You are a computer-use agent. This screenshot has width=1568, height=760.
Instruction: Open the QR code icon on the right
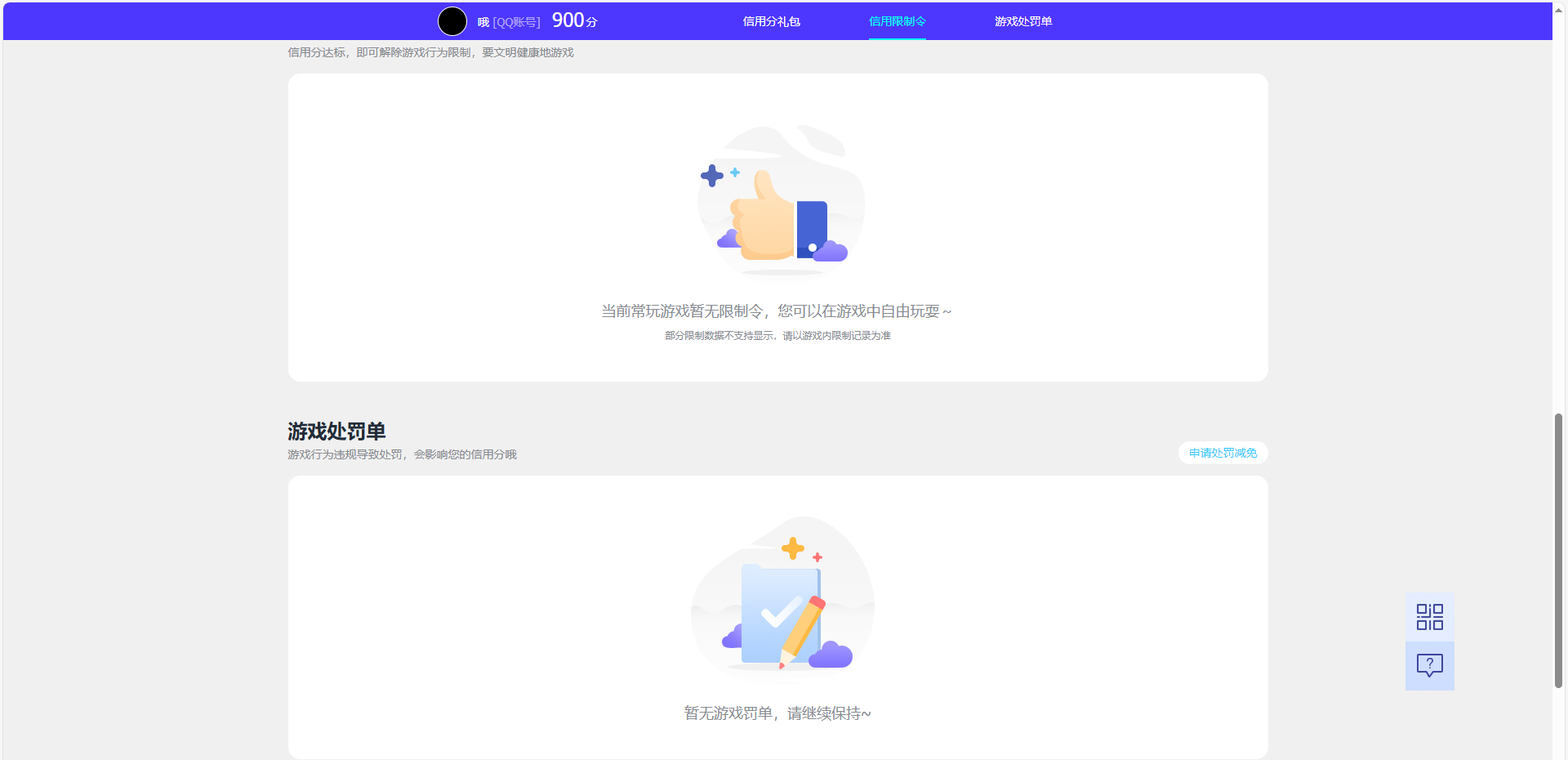pos(1428,617)
